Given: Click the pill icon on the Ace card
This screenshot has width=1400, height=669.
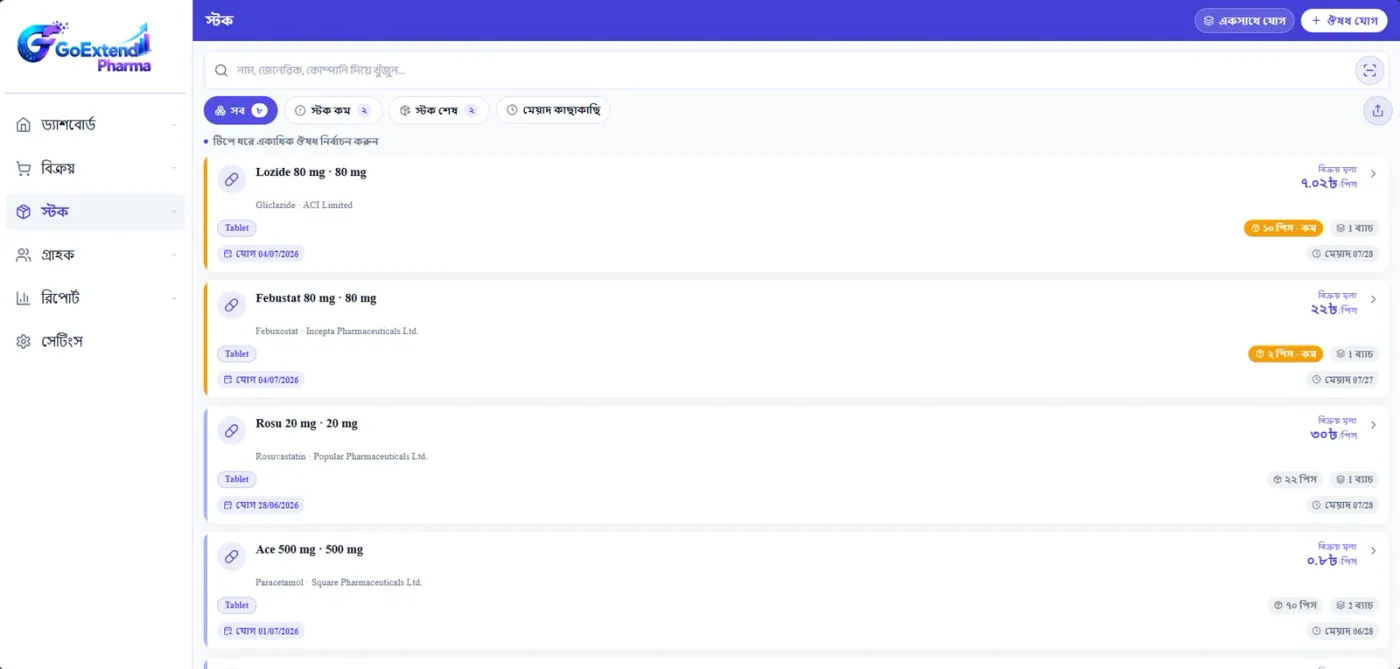Looking at the screenshot, I should coord(231,556).
